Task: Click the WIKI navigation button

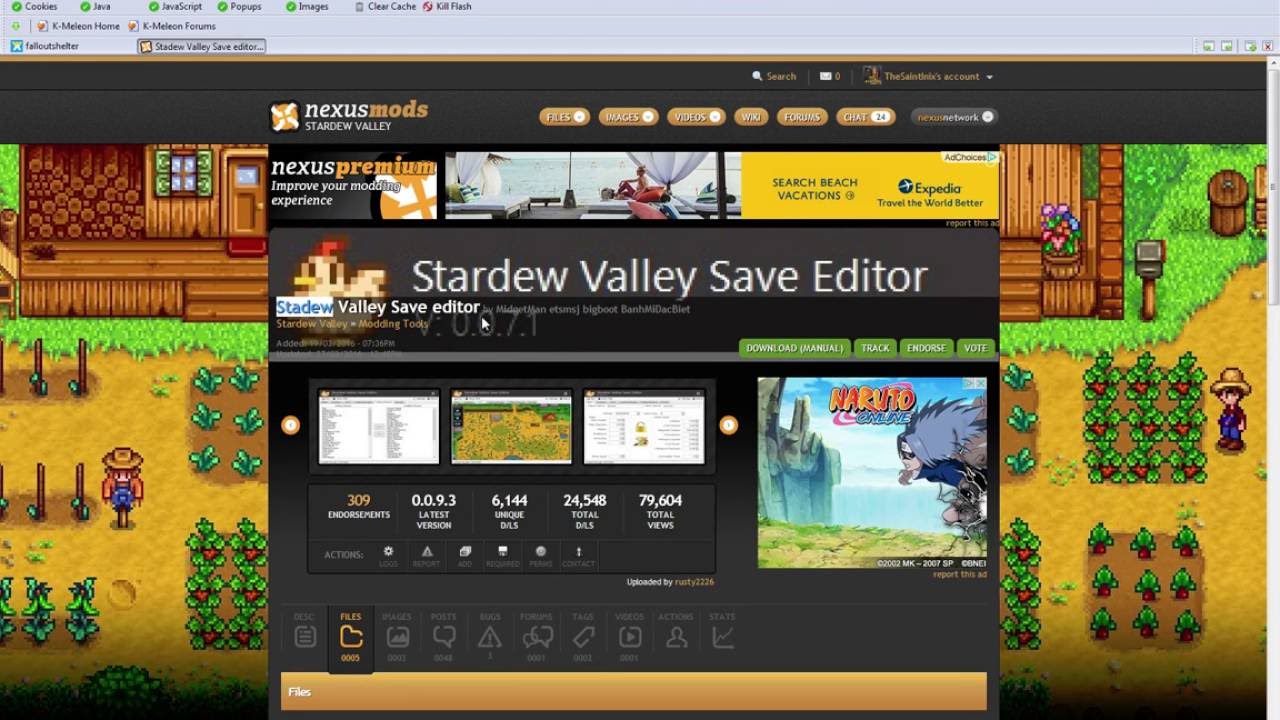Action: [751, 117]
